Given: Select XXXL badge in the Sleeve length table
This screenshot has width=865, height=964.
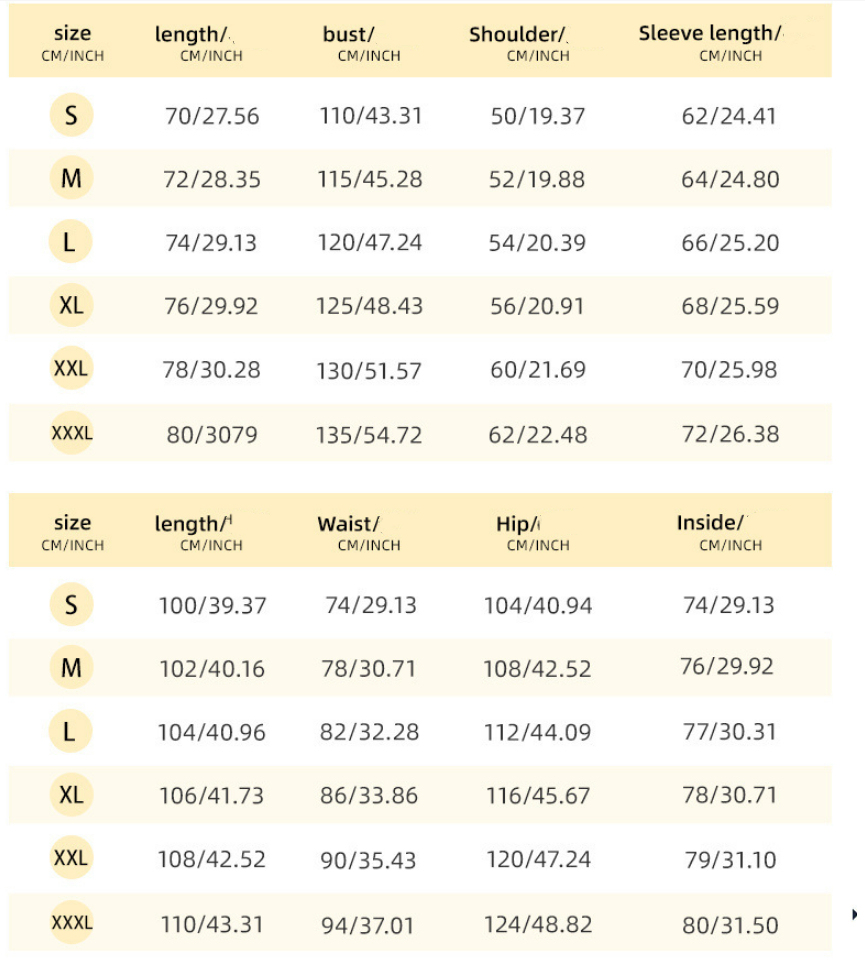Looking at the screenshot, I should pyautogui.click(x=71, y=434).
